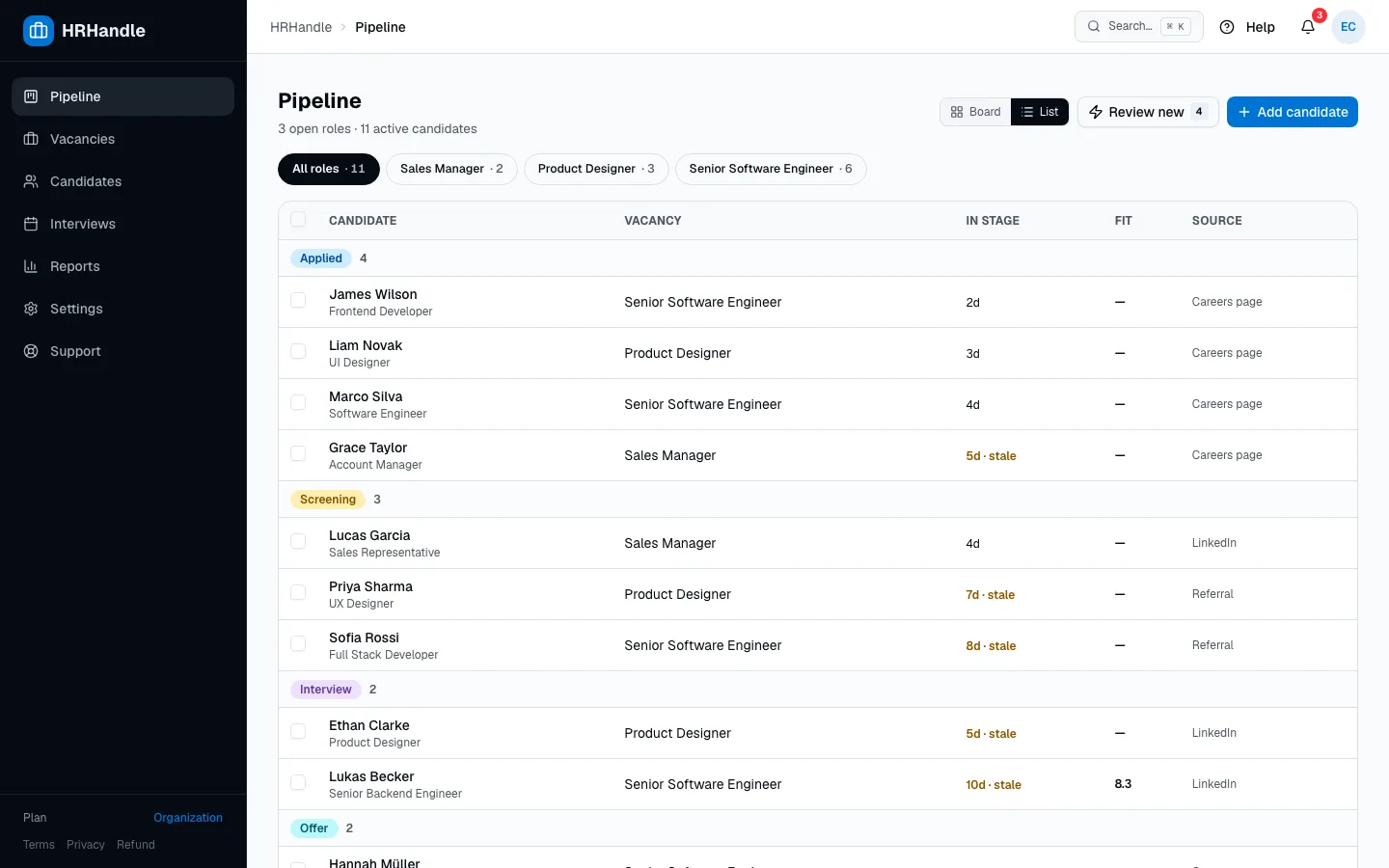Screen dimensions: 1389x868
Task: Go to Interviews in the sidebar
Action: click(x=123, y=224)
